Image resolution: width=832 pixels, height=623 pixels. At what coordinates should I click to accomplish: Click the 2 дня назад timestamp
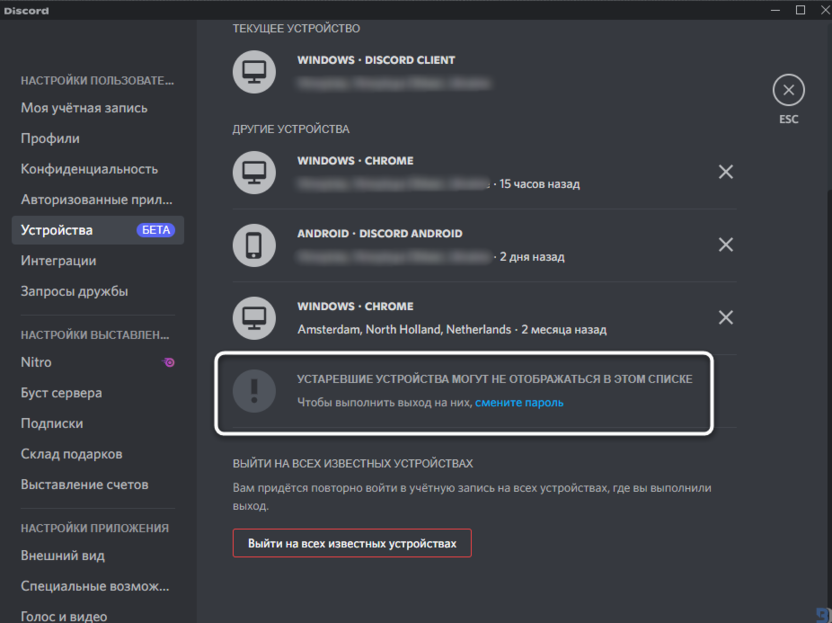point(532,257)
